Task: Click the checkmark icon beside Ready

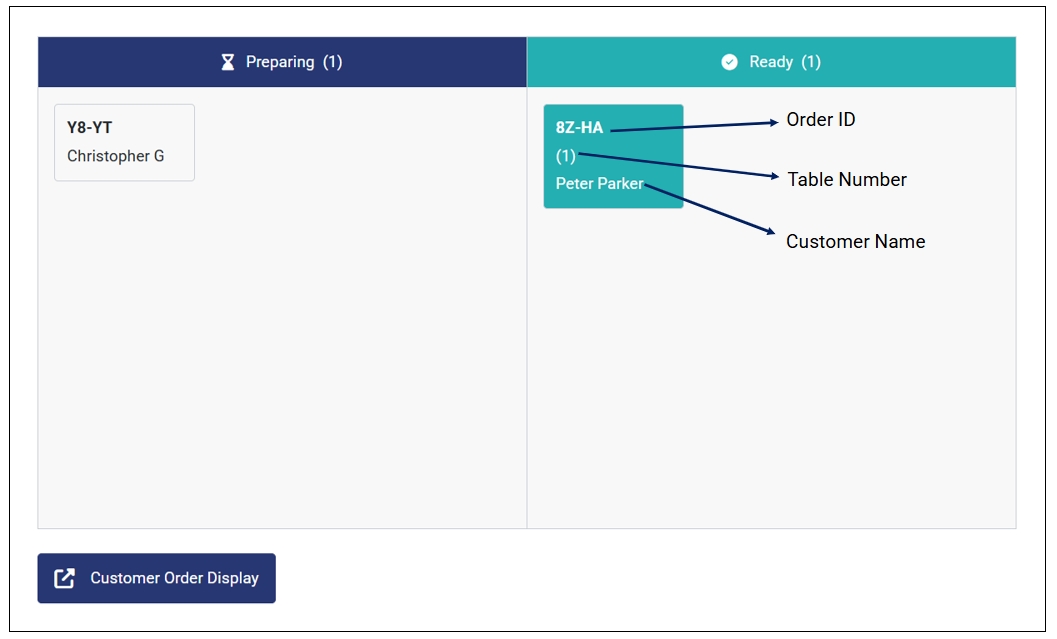Action: click(x=729, y=62)
